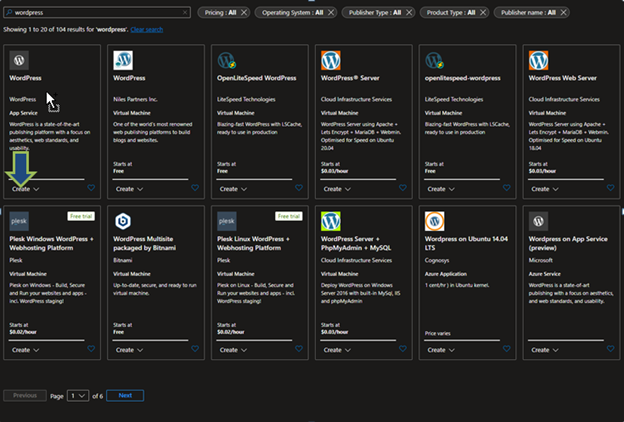This screenshot has height=422, width=624.
Task: Click the WordPress Server + PhpMyAdmin logo
Action: (331, 221)
